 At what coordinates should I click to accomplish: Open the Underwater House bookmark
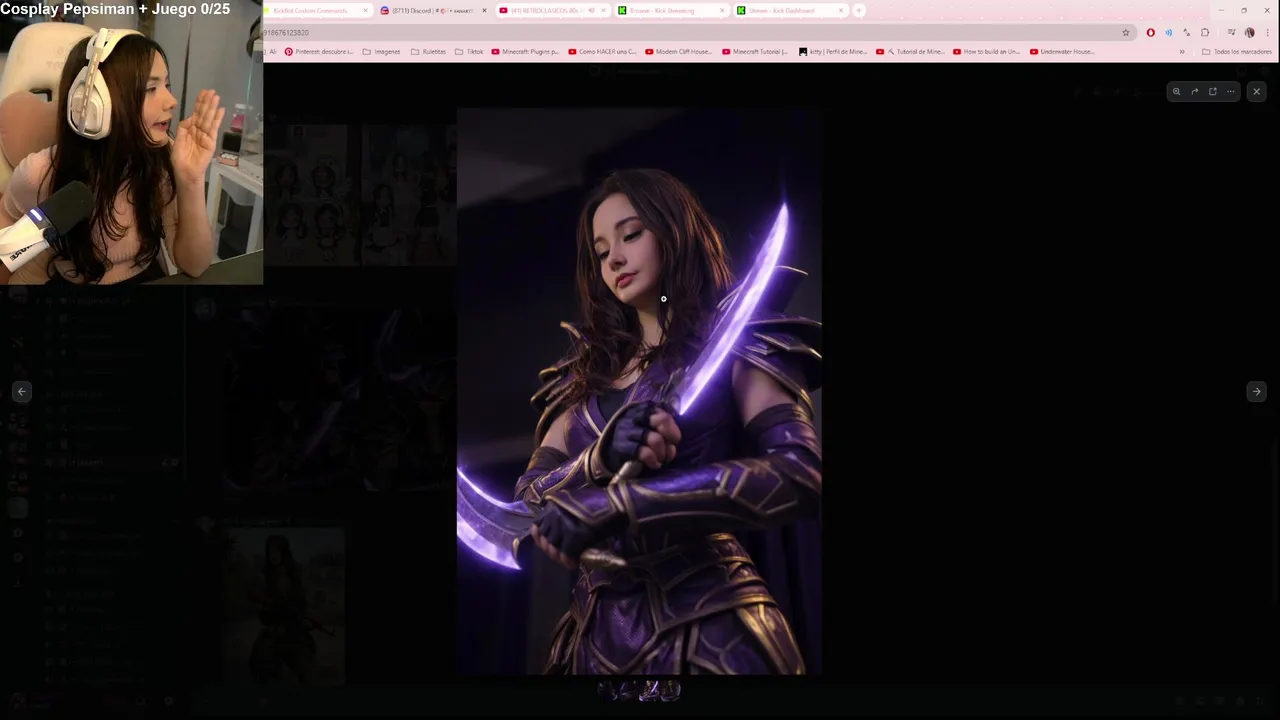[x=1062, y=51]
